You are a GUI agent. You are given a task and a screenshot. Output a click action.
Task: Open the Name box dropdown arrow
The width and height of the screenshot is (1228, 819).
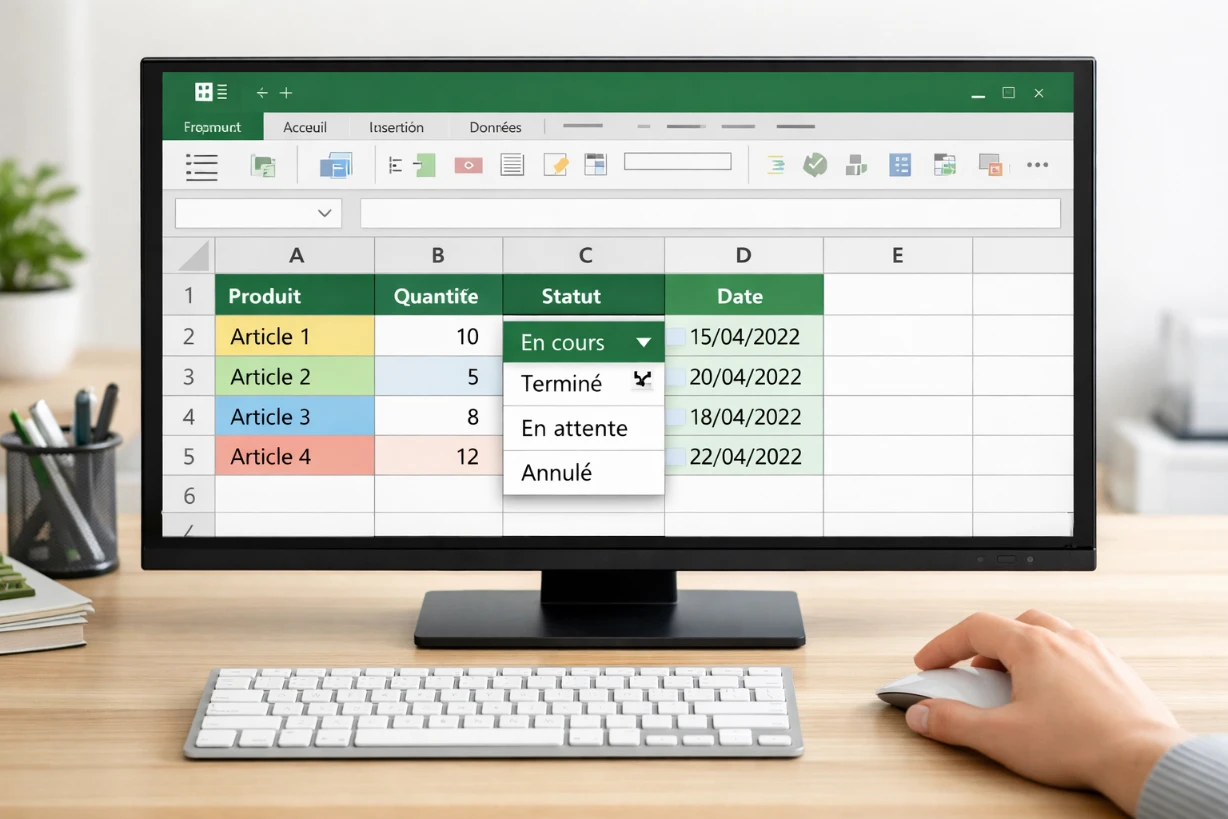324,213
